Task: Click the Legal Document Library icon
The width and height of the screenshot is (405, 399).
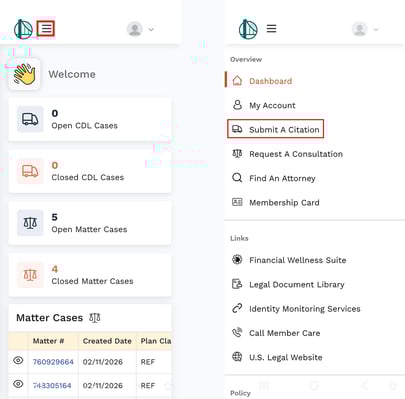Action: (237, 284)
